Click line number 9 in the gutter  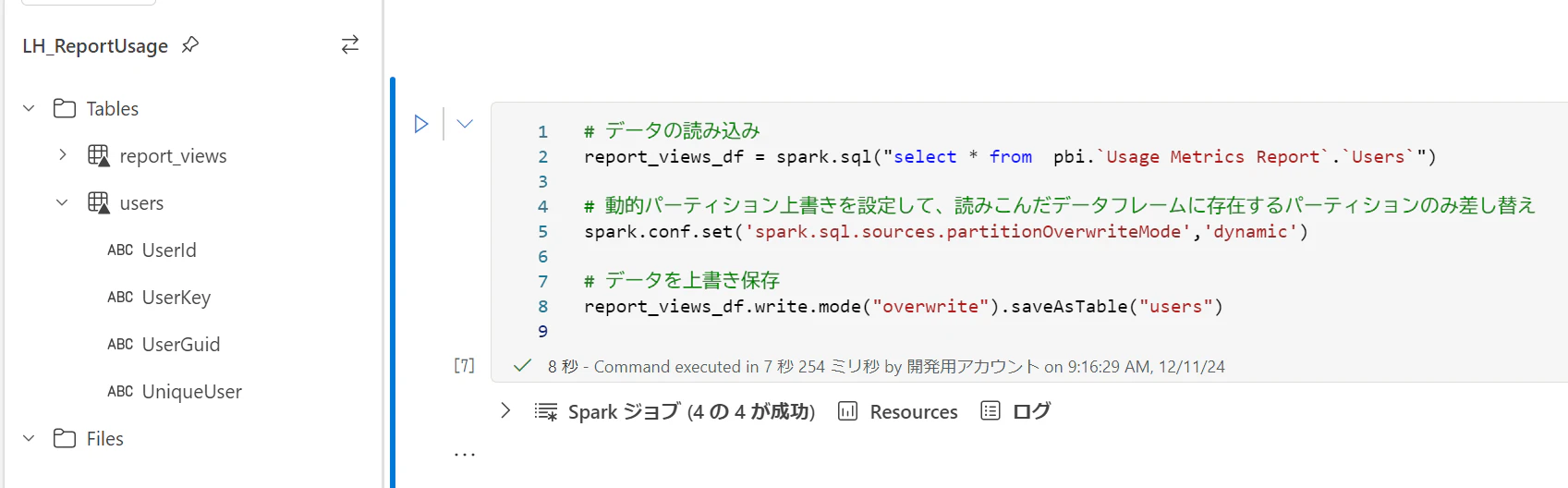[x=542, y=332]
